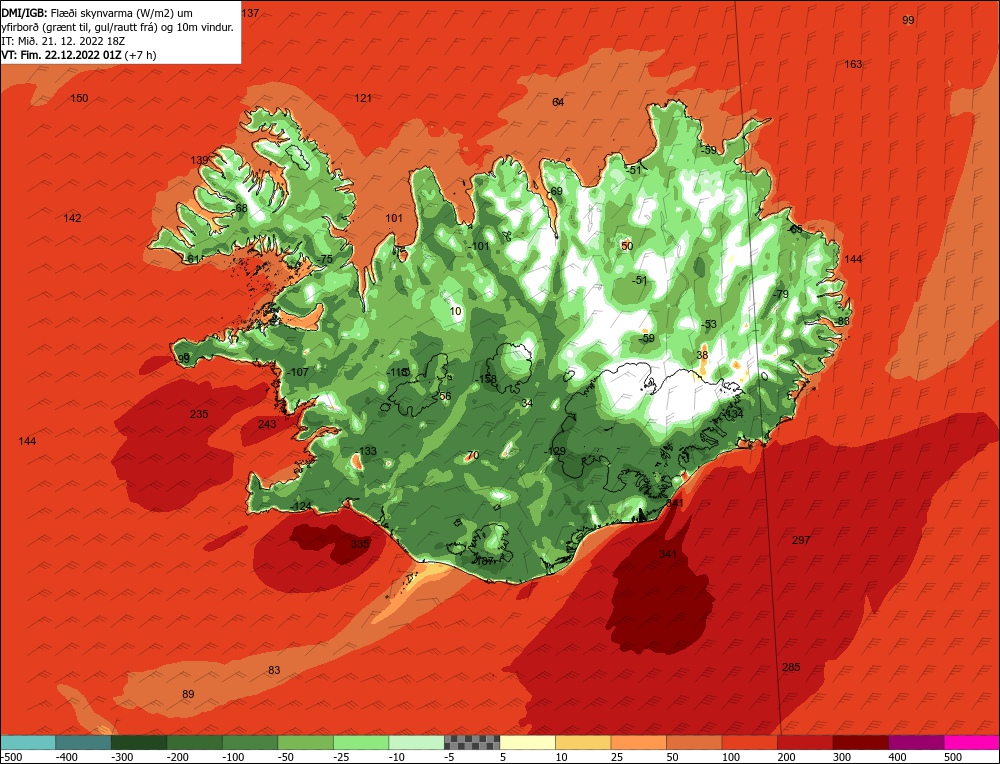Screen dimensions: 1000x764
Task: Click the 'VT: Fim. 22.12.2022 01Z (+7 h)' line
Action: [78, 55]
